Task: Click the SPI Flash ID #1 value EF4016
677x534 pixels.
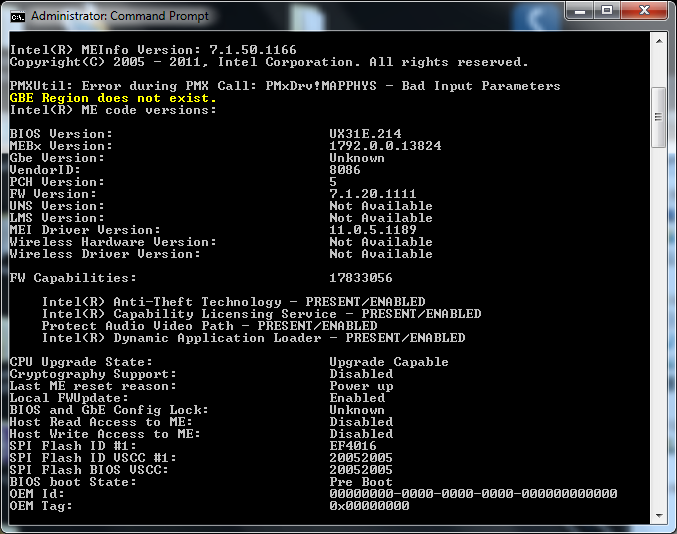Action: tap(353, 446)
